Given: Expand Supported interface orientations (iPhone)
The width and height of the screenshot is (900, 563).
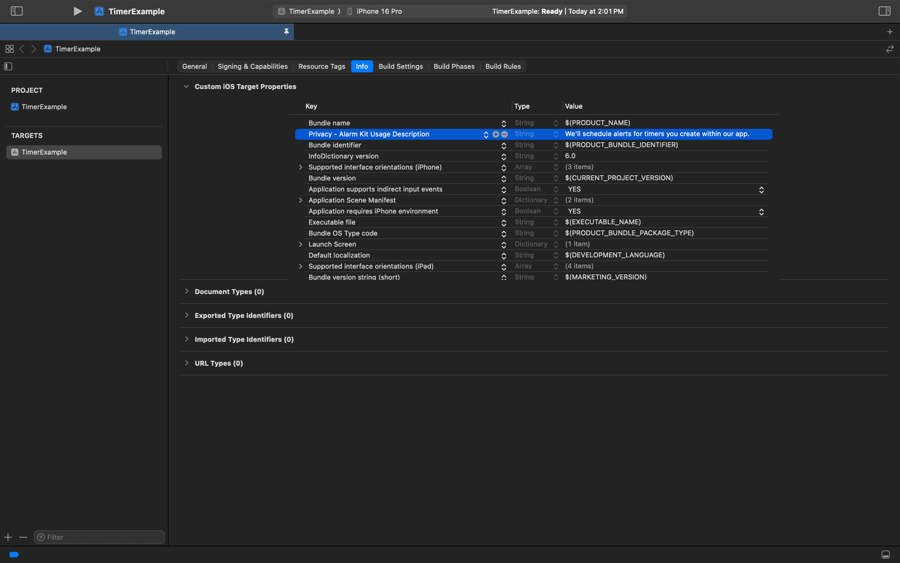Looking at the screenshot, I should [x=300, y=168].
